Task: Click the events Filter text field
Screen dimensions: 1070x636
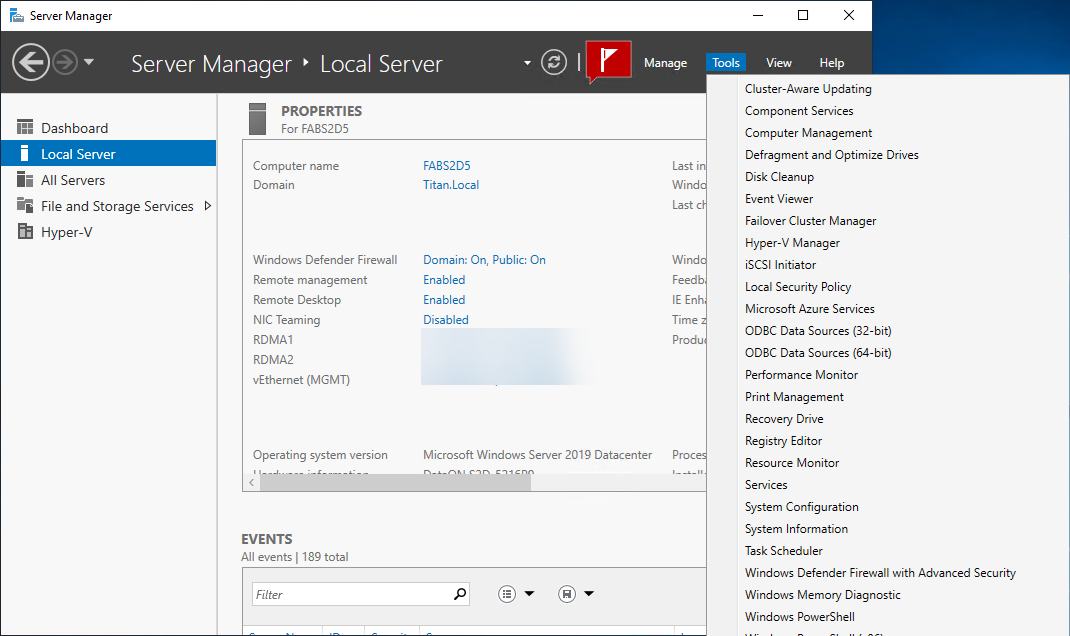Action: click(x=350, y=594)
